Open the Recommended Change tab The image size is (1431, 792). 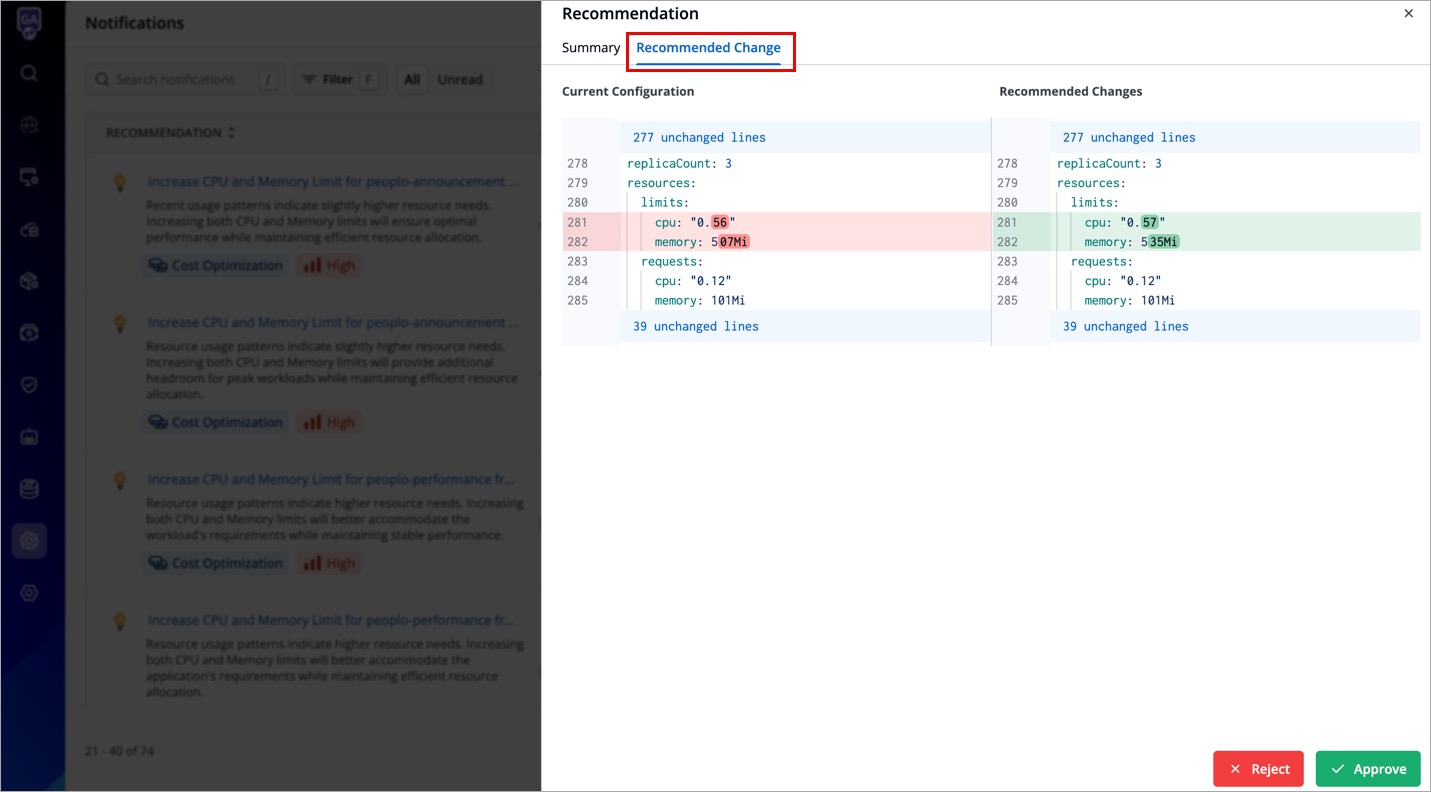(708, 48)
